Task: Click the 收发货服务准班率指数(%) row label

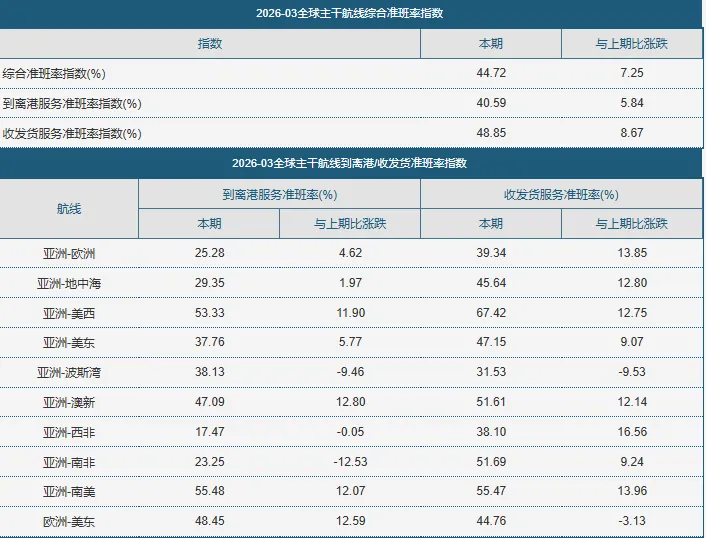Action: pyautogui.click(x=72, y=134)
